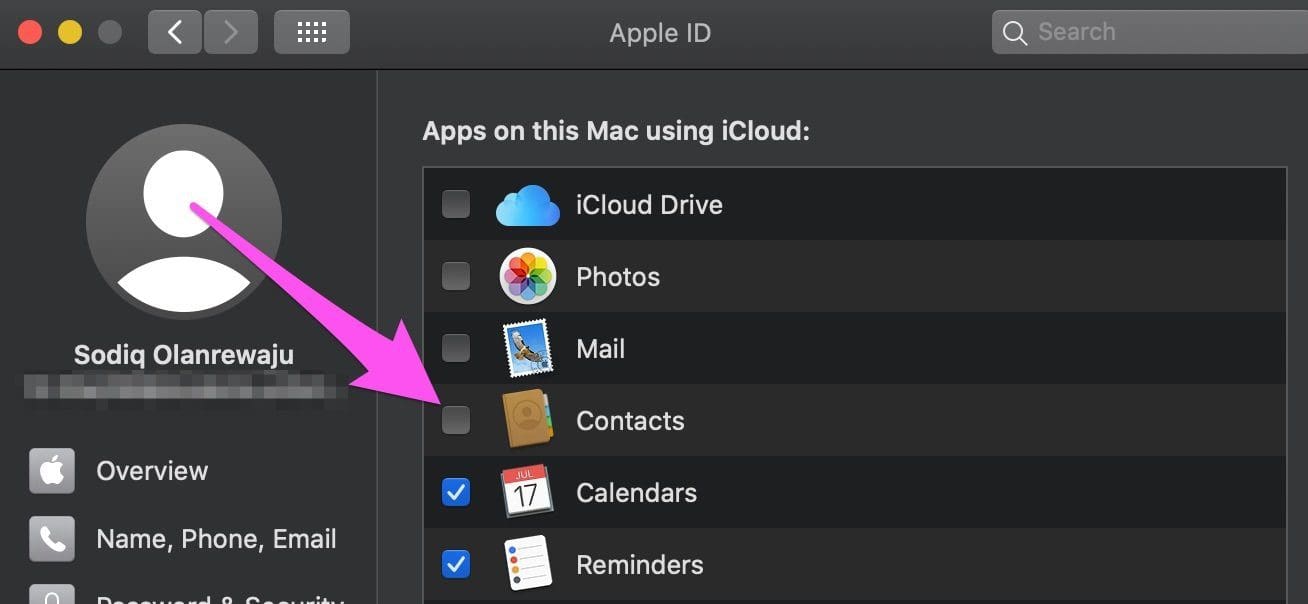Viewport: 1308px width, 604px height.
Task: Click the Apple logo Overview icon
Action: 52,471
